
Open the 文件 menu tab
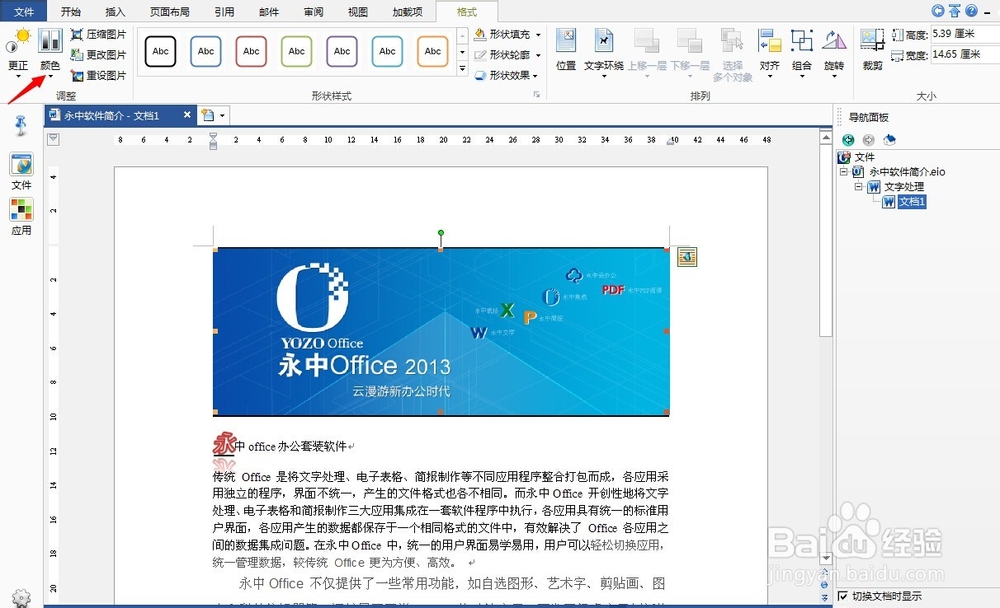coord(24,11)
